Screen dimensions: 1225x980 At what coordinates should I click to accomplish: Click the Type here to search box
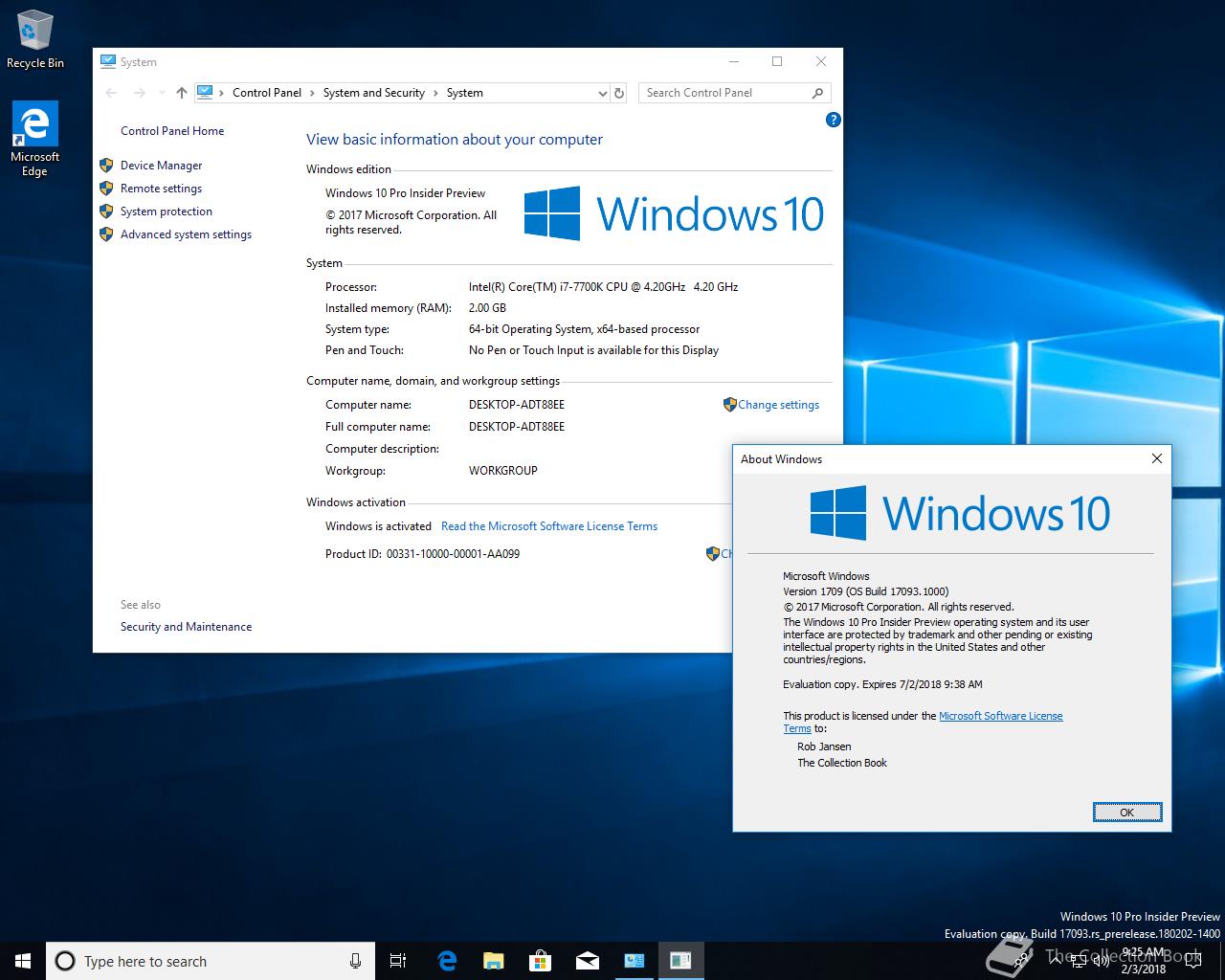[x=211, y=961]
